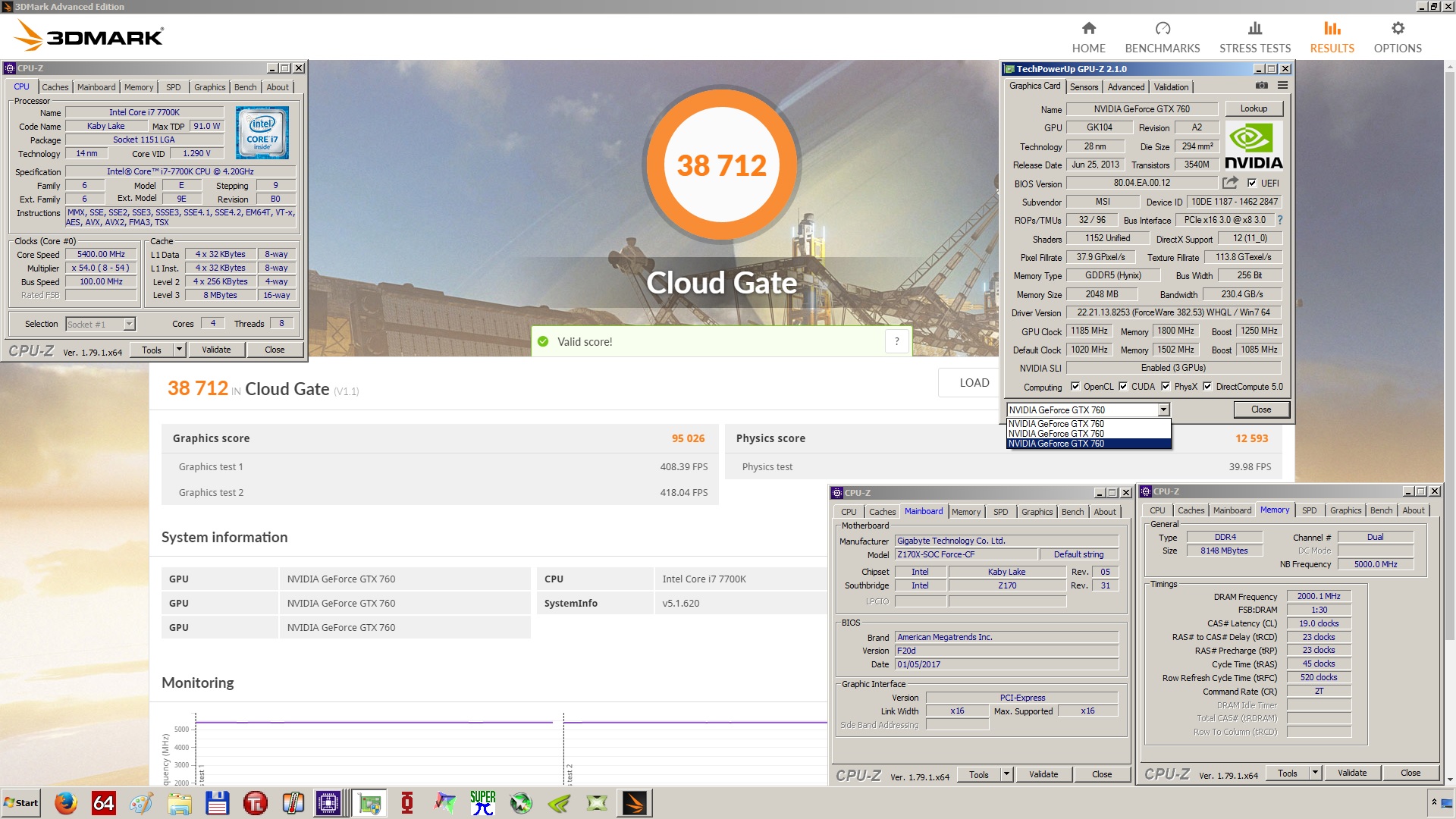Launch Firefox from the taskbar
Viewport: 1456px width, 819px height.
(x=66, y=803)
